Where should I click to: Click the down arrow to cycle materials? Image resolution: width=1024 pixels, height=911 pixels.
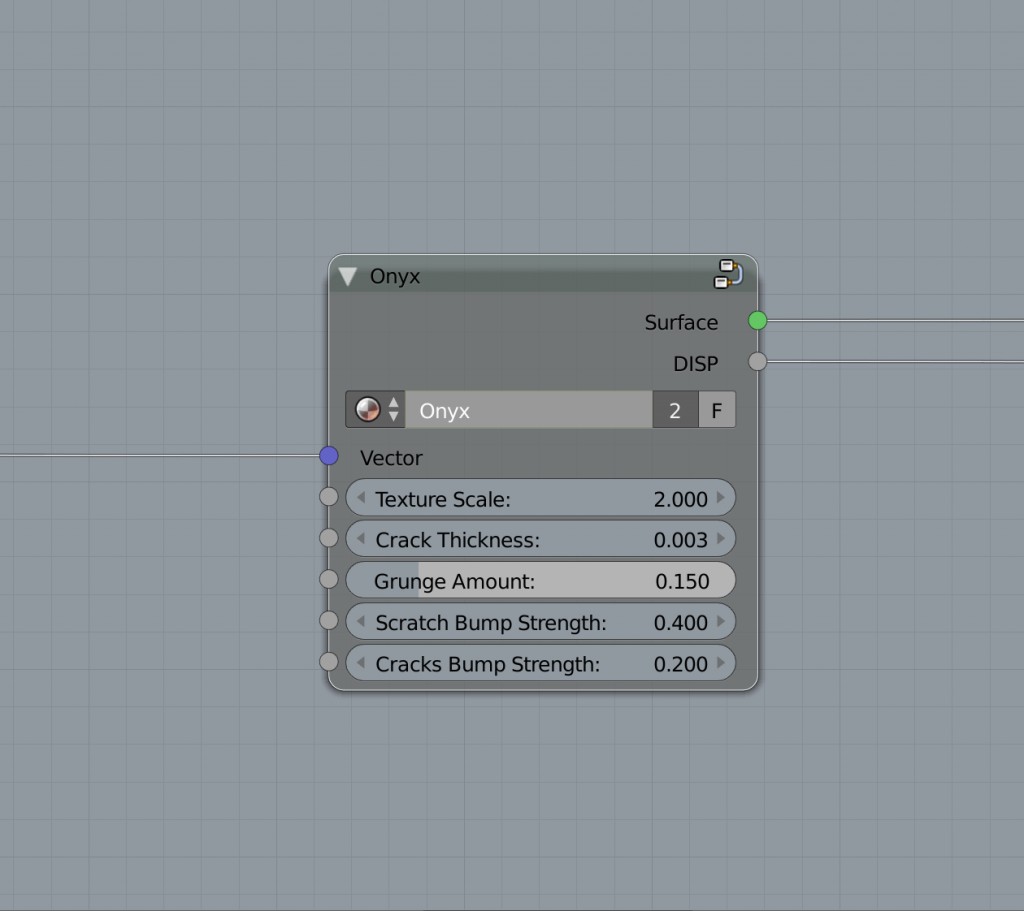click(395, 416)
